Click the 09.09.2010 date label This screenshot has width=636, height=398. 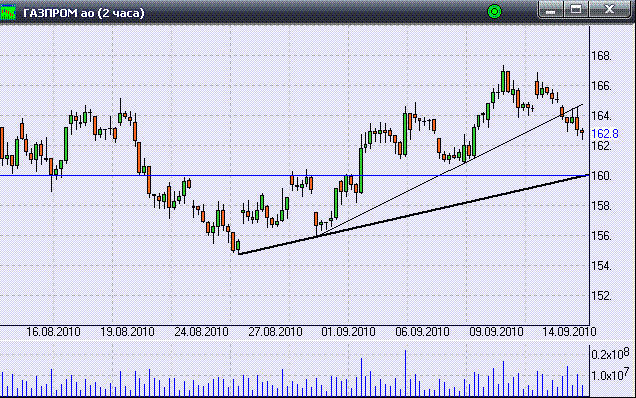[496, 332]
